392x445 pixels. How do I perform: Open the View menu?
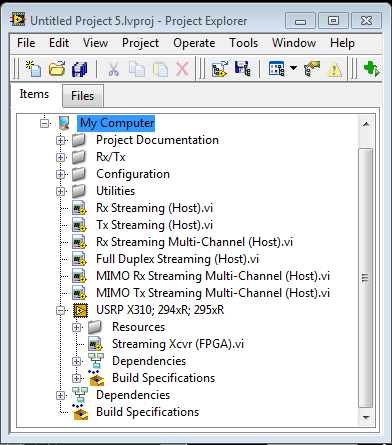tap(95, 43)
